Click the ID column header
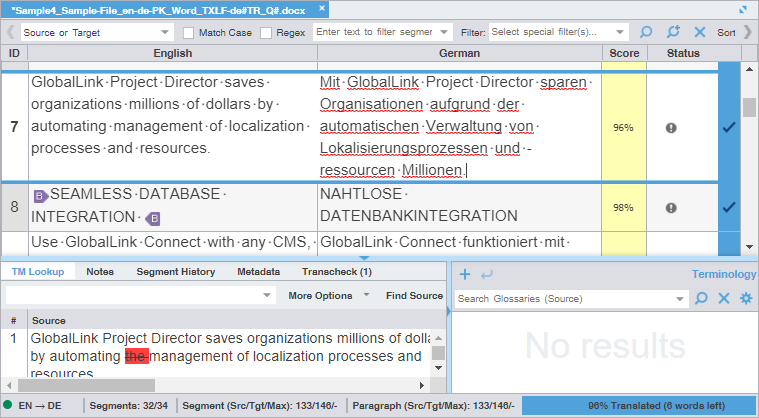The width and height of the screenshot is (759, 418). tap(14, 53)
